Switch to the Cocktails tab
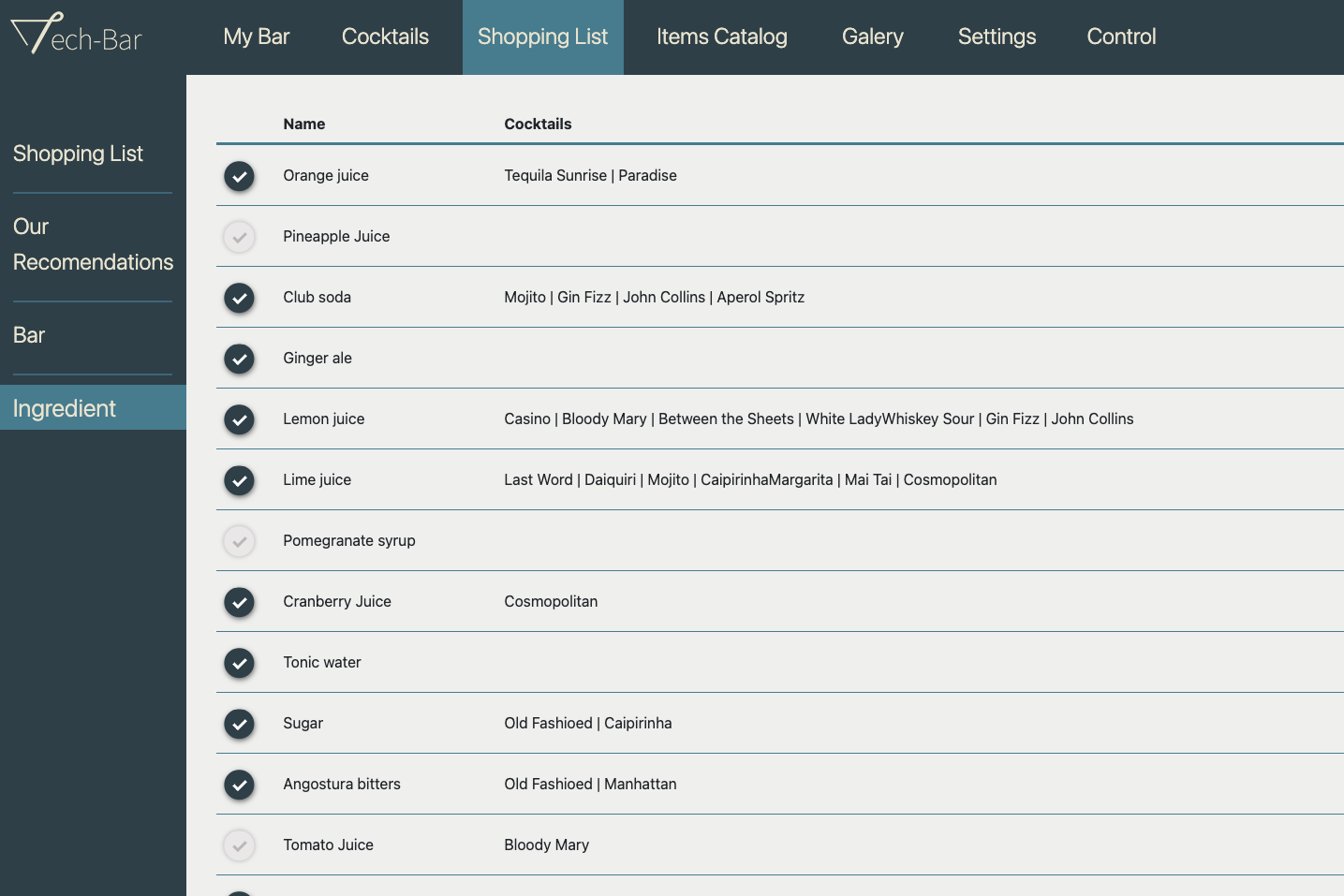Image resolution: width=1344 pixels, height=896 pixels. pos(385,37)
